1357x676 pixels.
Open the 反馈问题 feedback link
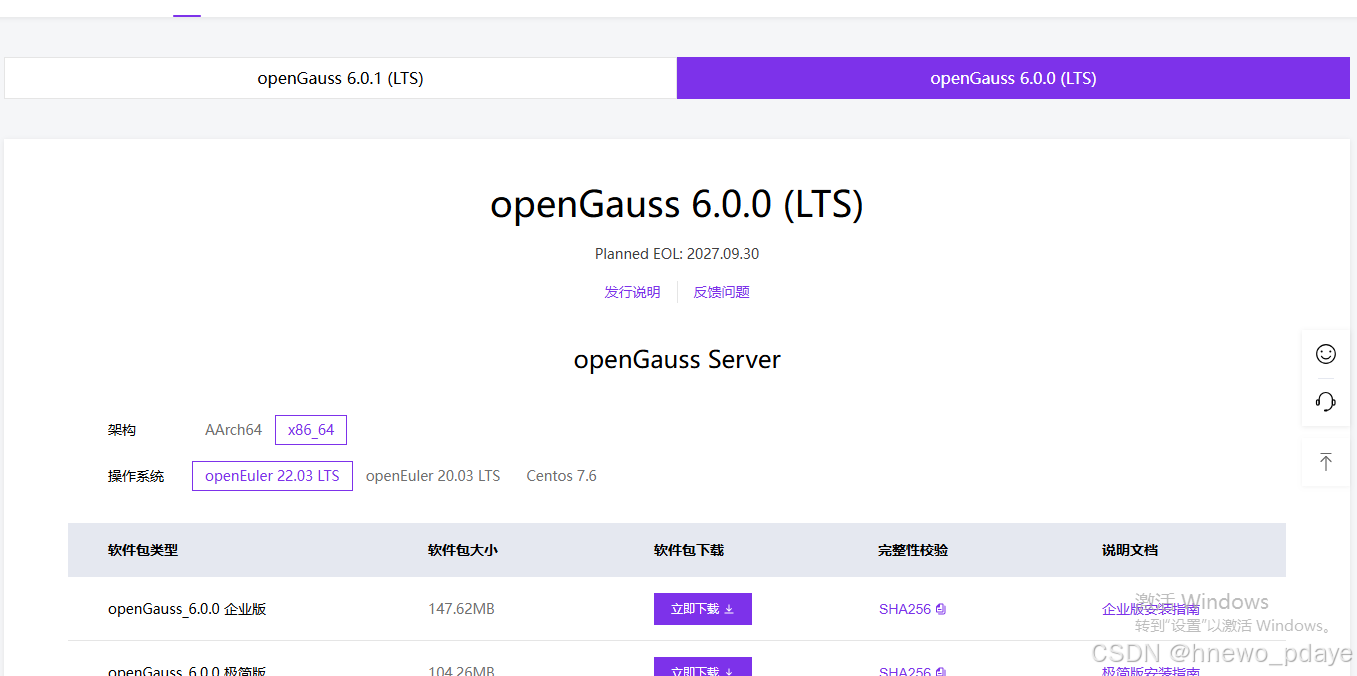coord(722,292)
